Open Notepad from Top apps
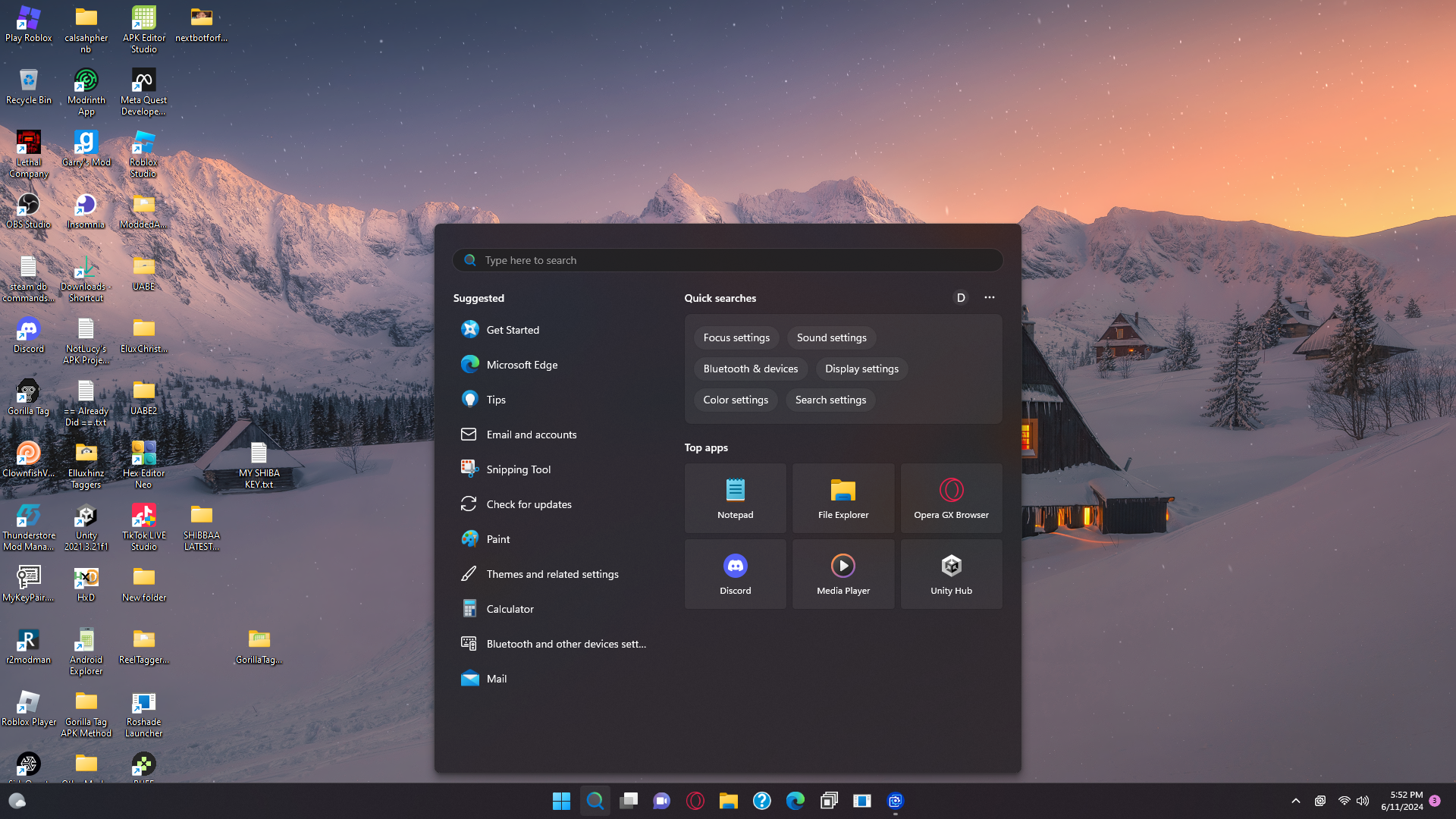The height and width of the screenshot is (819, 1456). coord(735,498)
